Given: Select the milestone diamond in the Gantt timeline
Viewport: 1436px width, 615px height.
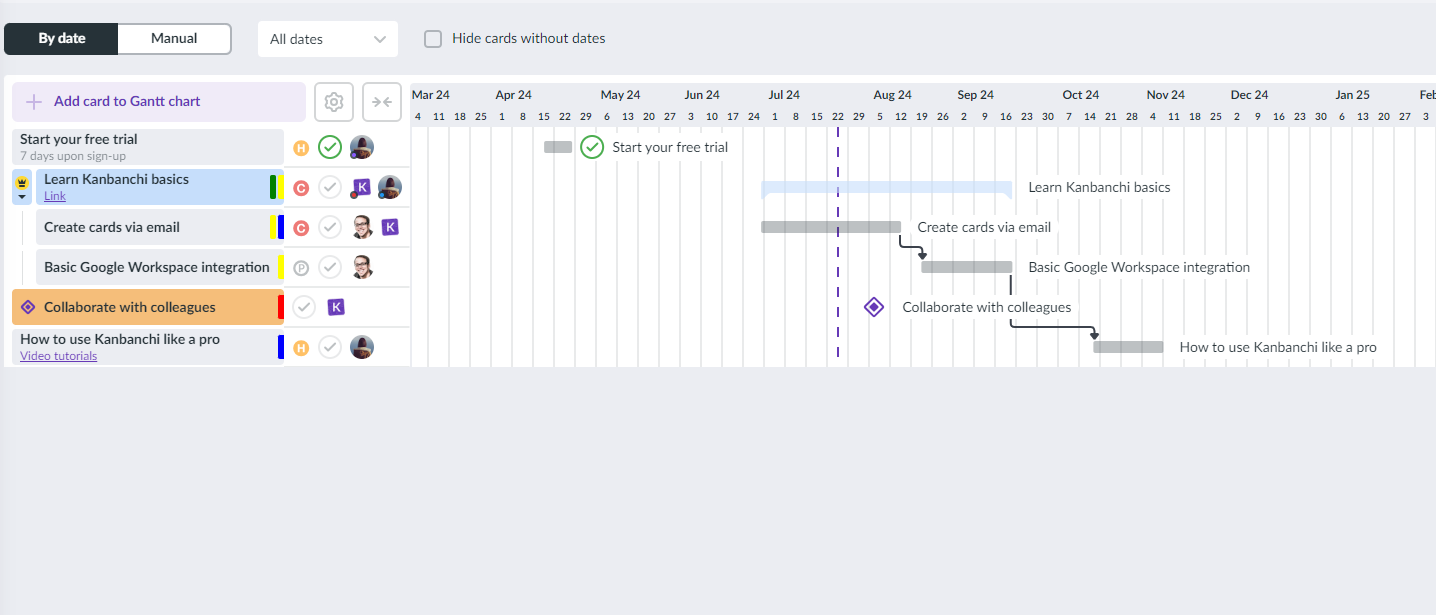Looking at the screenshot, I should point(874,307).
